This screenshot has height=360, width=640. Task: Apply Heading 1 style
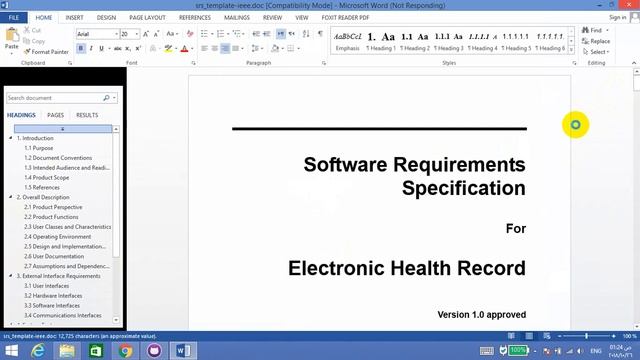click(381, 41)
